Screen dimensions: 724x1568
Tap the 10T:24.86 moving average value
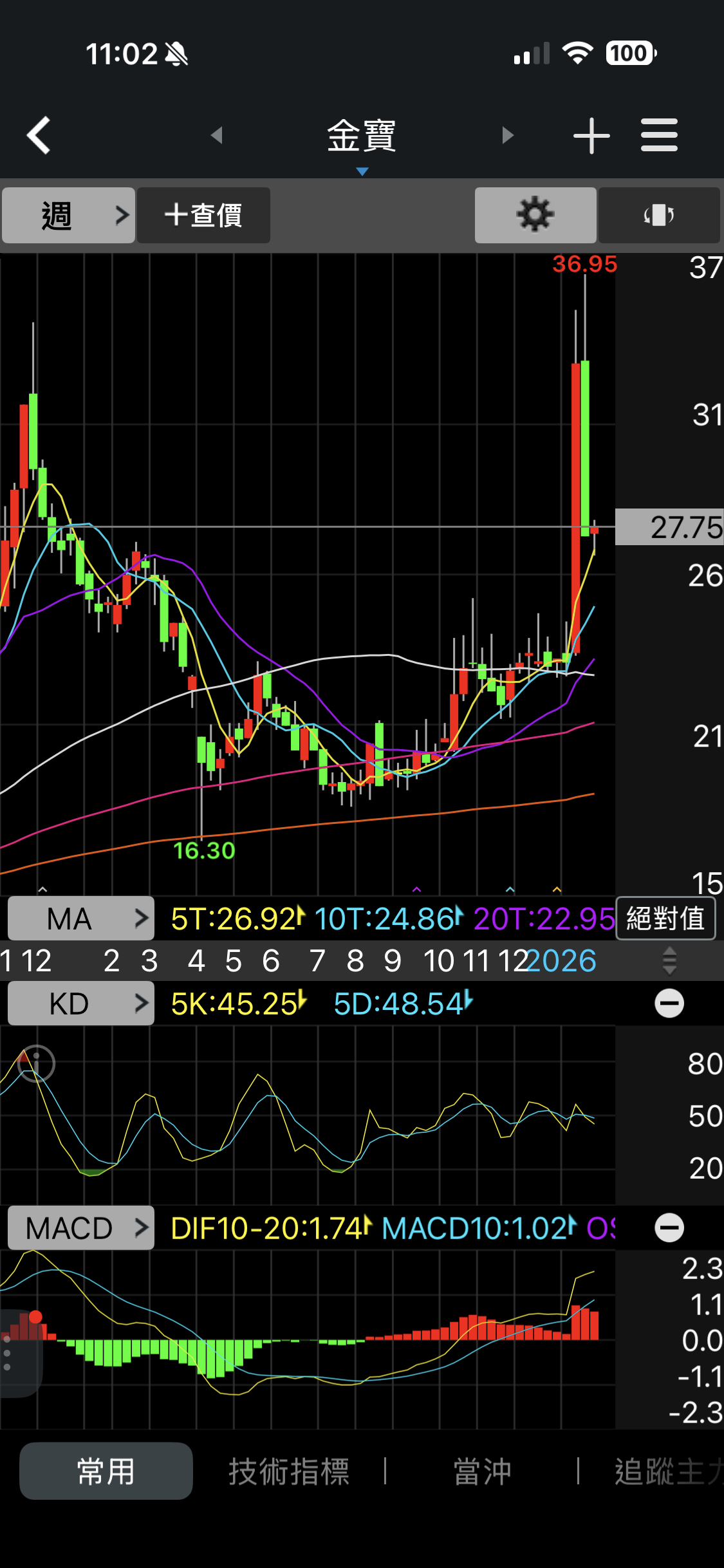click(x=388, y=919)
